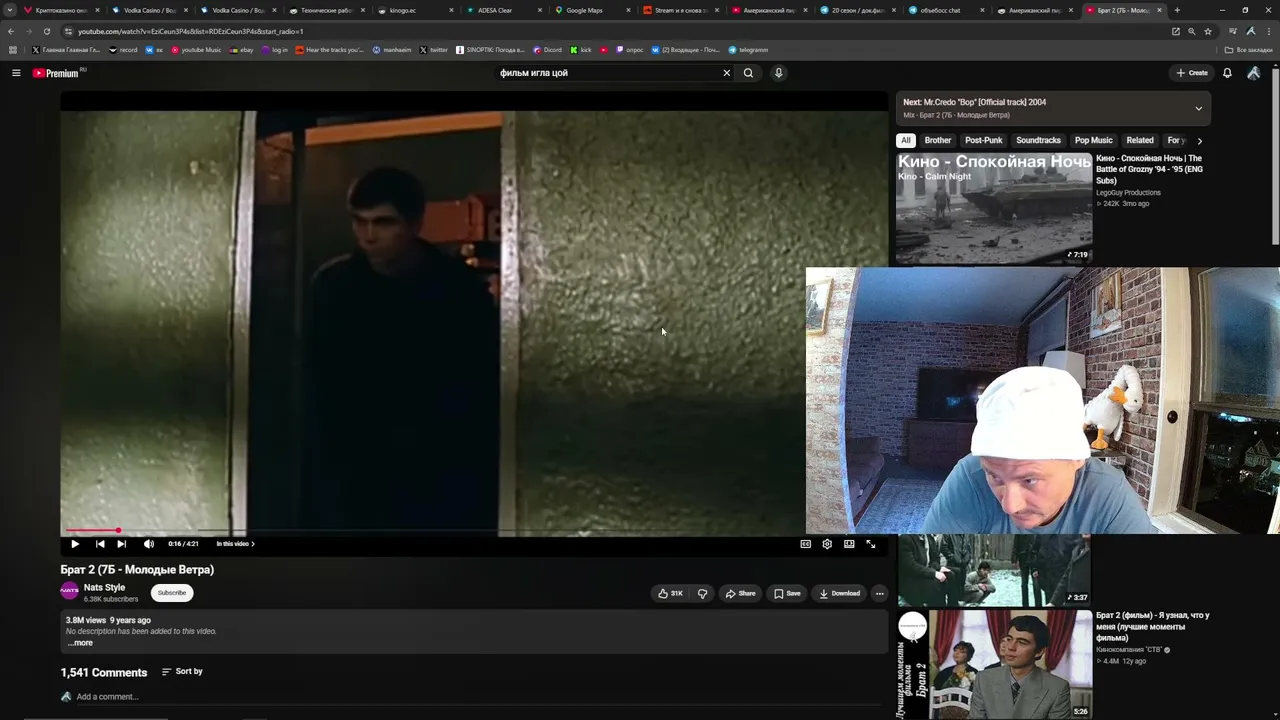Open the all bookmarks folder
Image resolution: width=1280 pixels, height=720 pixels.
(x=1249, y=50)
